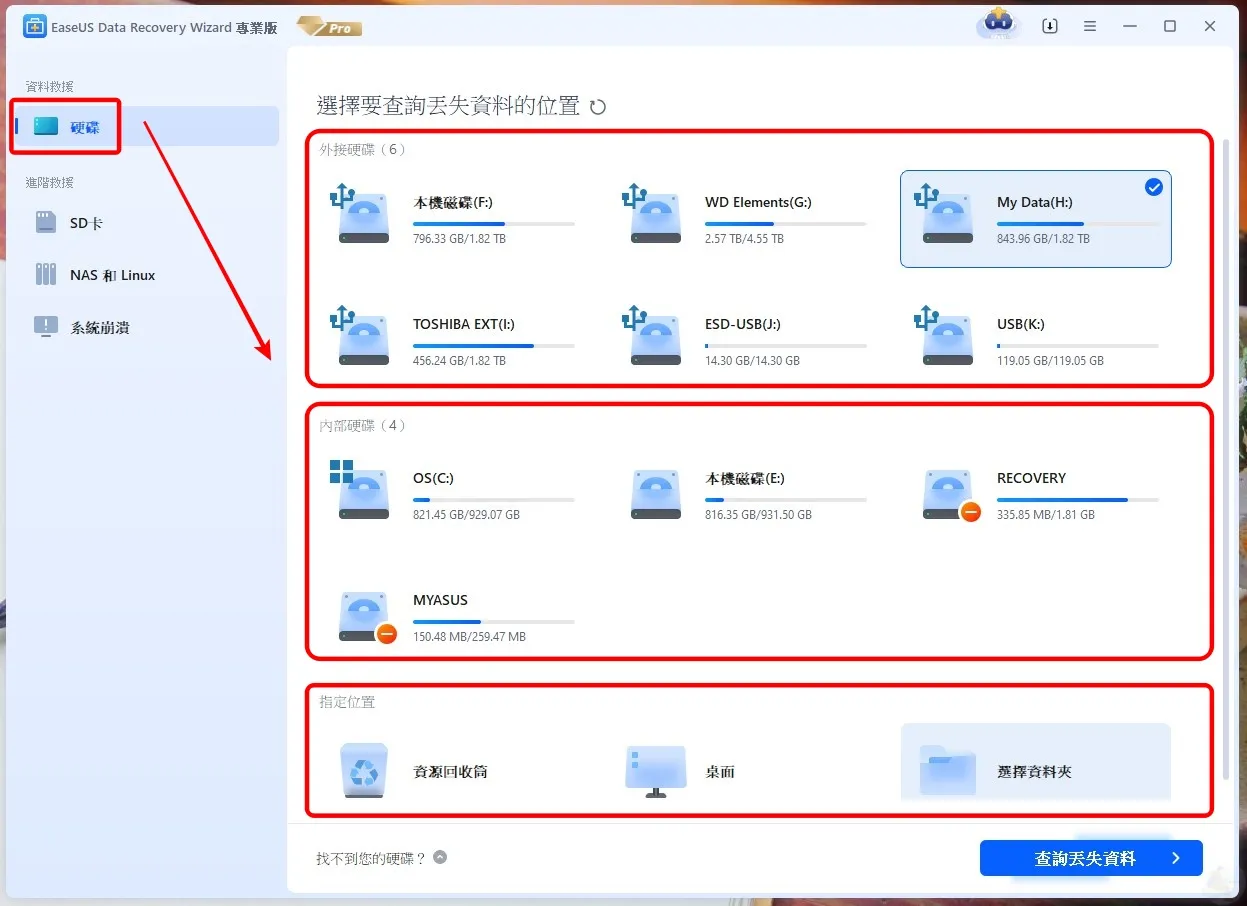This screenshot has width=1247, height=906.
Task: Click the WD Elements(G:) drive name
Action: click(758, 203)
